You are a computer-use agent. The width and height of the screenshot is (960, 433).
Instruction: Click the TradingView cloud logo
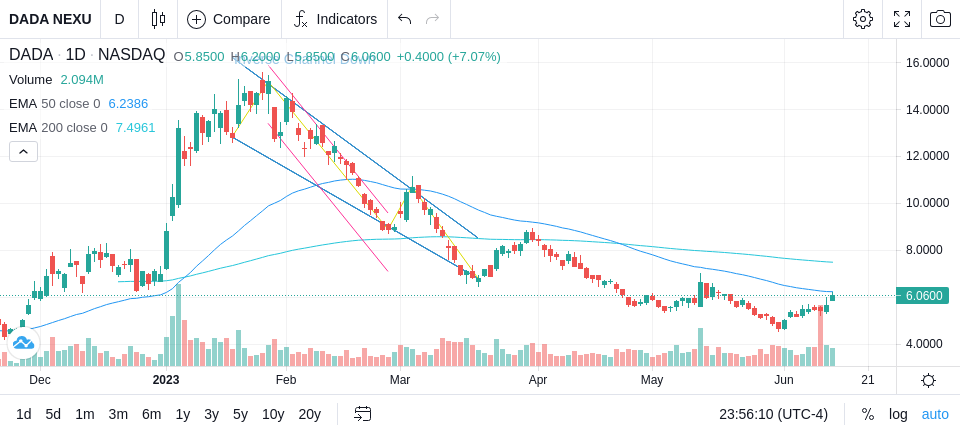(x=23, y=343)
